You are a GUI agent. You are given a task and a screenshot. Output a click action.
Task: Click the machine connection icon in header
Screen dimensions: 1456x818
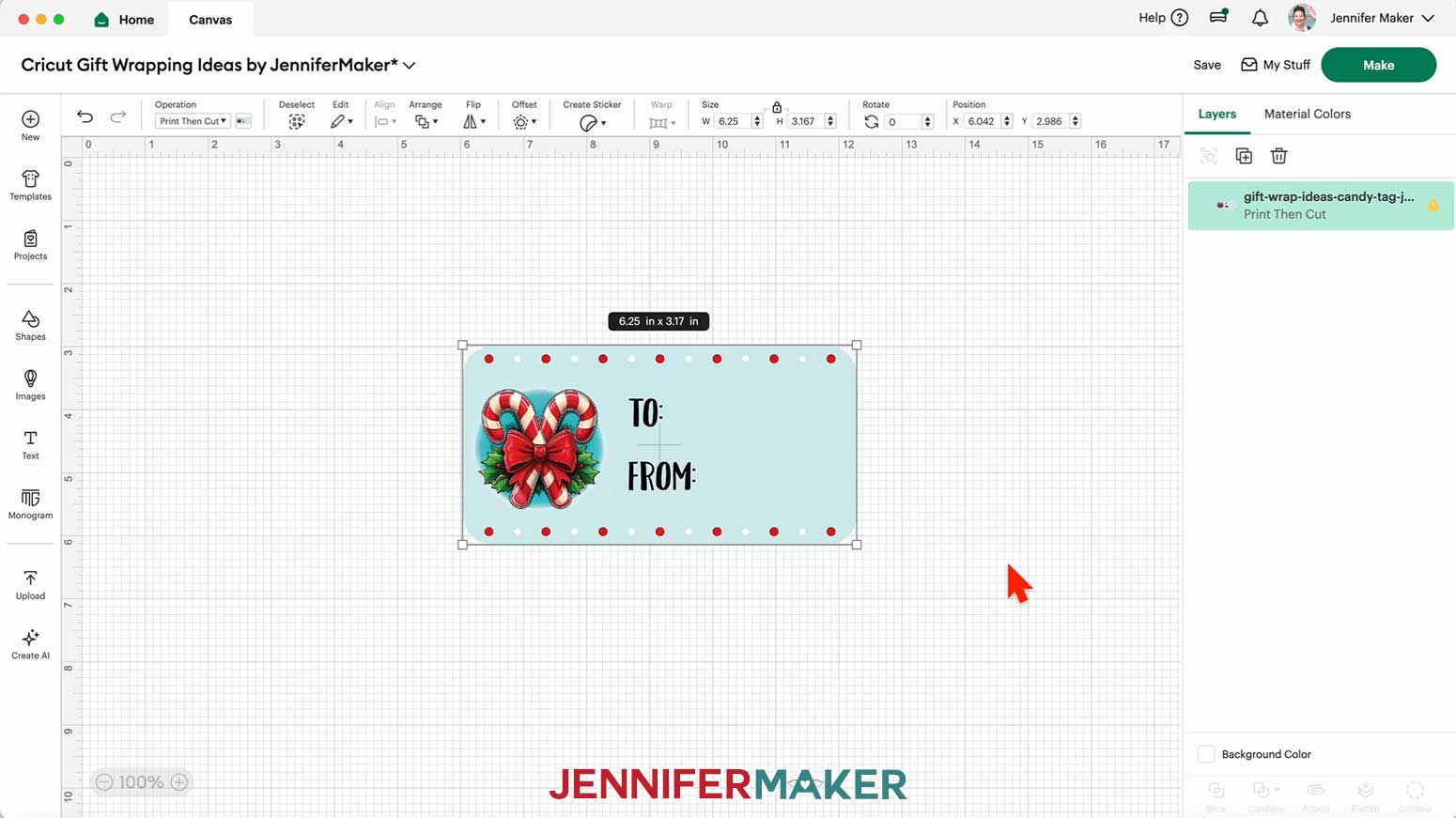click(1218, 16)
